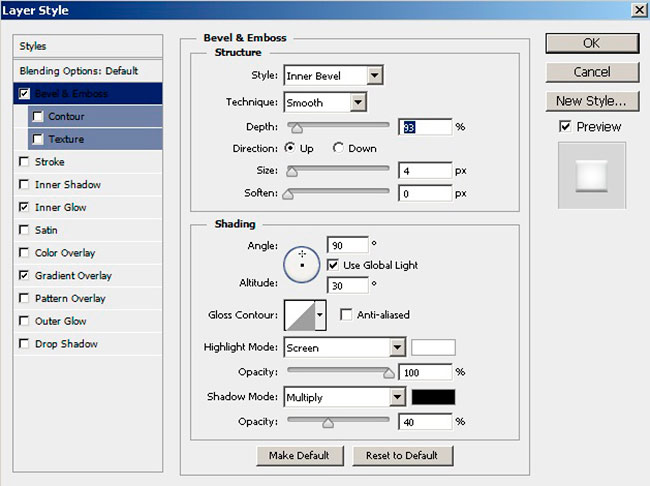Click the Shadow Opacity value field
The image size is (650, 486).
(425, 422)
